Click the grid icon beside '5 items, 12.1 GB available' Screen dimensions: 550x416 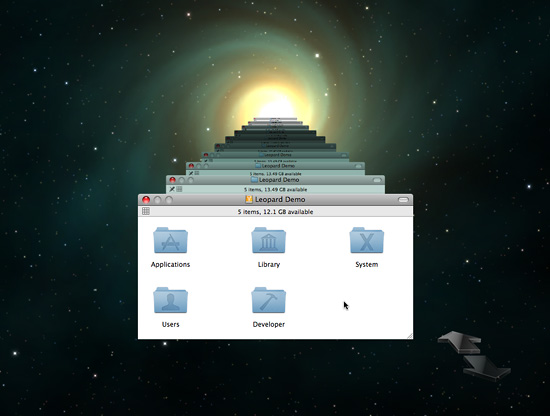[x=146, y=211]
